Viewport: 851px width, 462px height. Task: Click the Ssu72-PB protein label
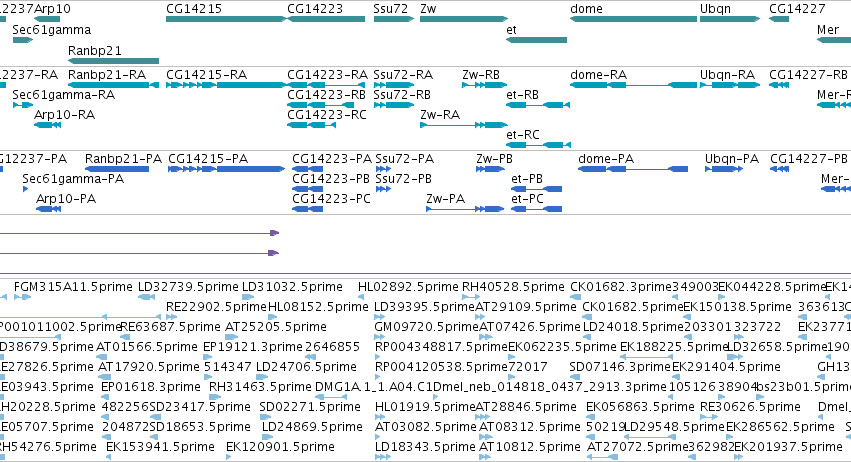(404, 179)
